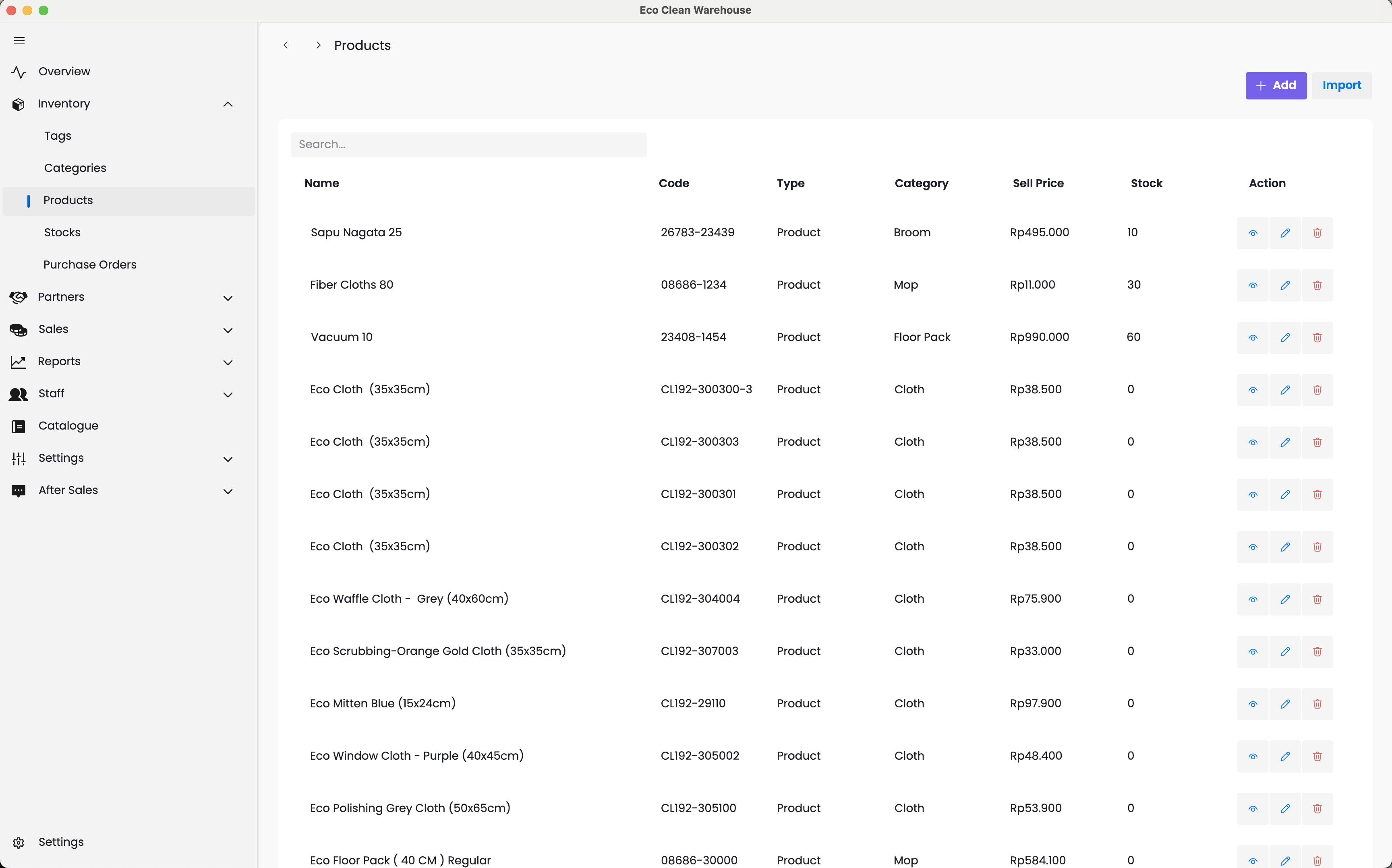Collapse the Inventory section chevron
The width and height of the screenshot is (1392, 868).
[228, 104]
